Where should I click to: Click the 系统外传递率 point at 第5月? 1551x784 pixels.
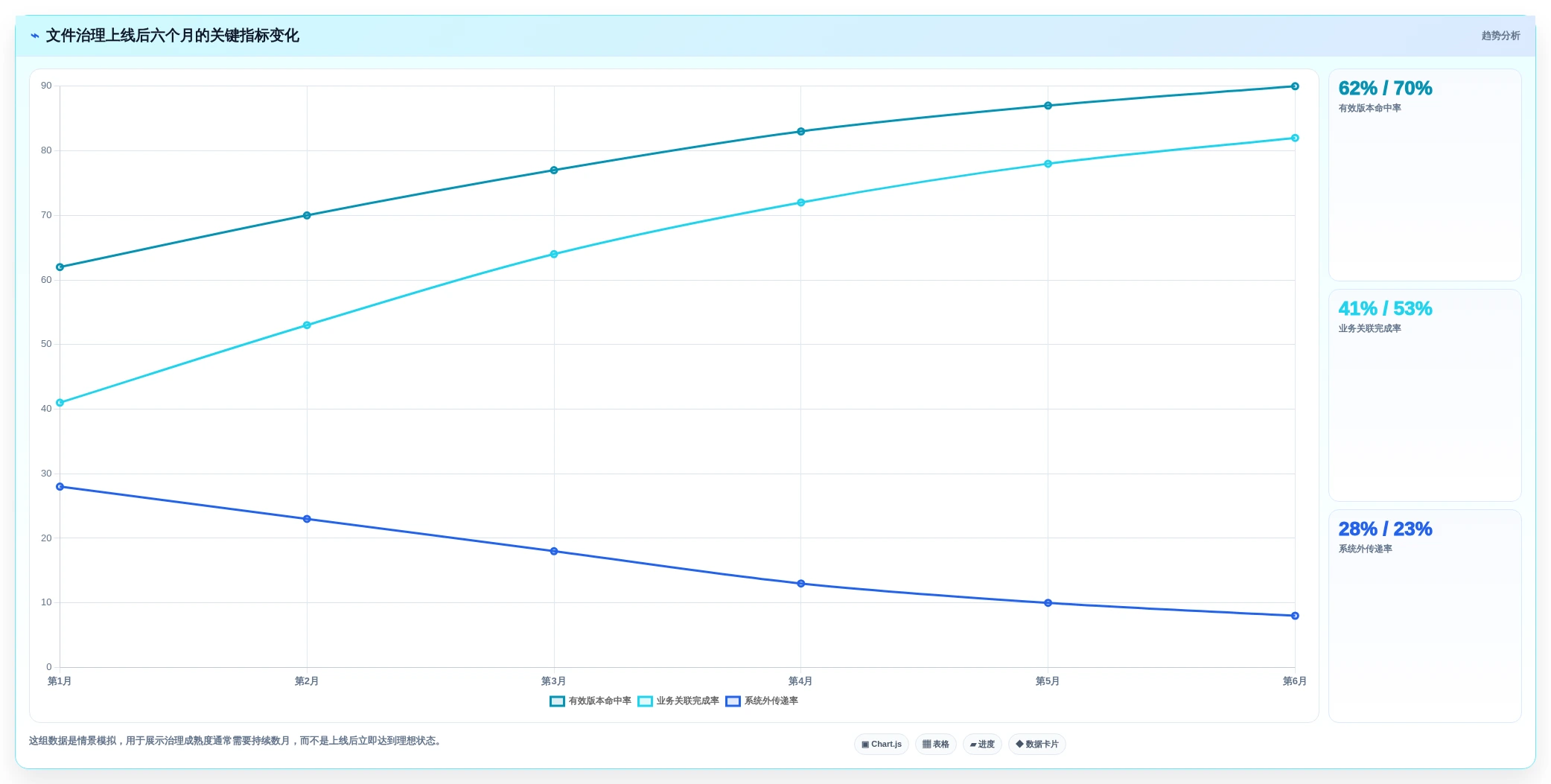pos(1048,603)
